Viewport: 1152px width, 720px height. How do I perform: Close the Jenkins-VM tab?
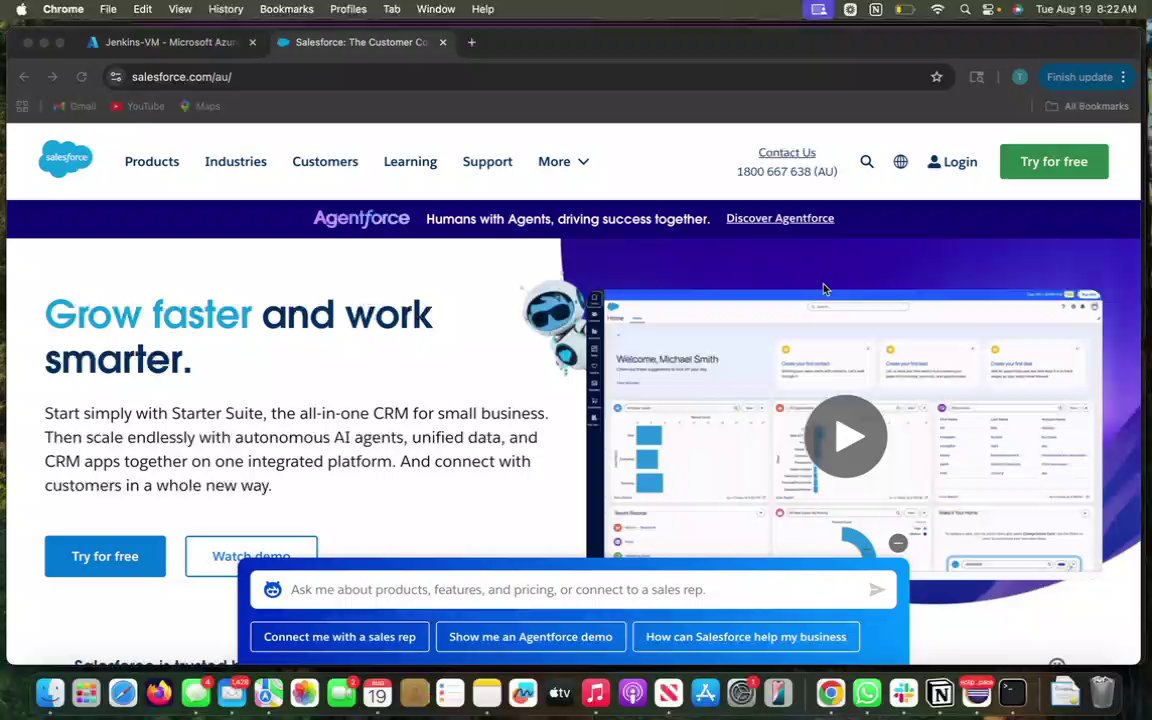click(x=253, y=43)
